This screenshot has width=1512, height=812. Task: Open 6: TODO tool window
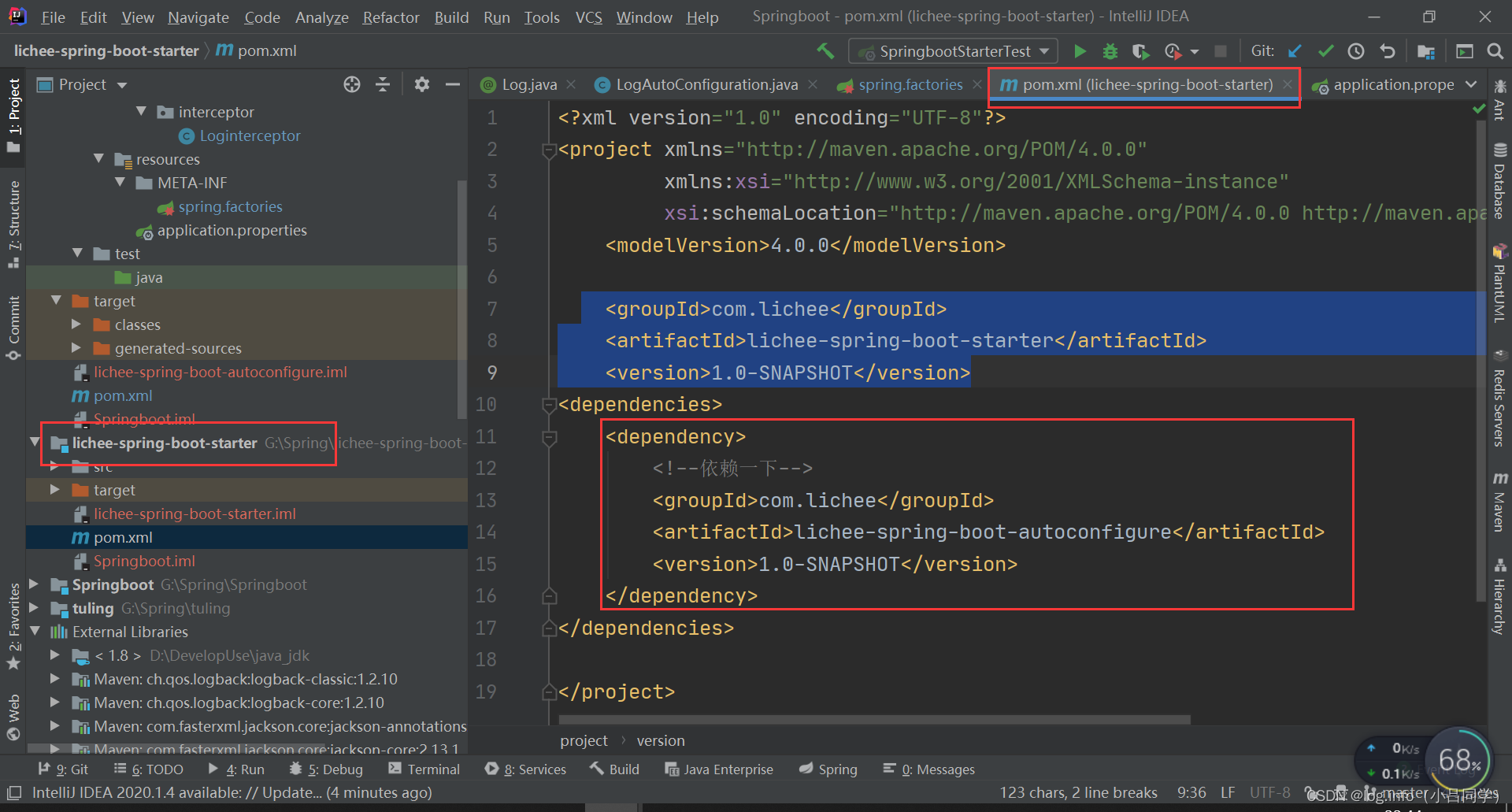(x=148, y=769)
